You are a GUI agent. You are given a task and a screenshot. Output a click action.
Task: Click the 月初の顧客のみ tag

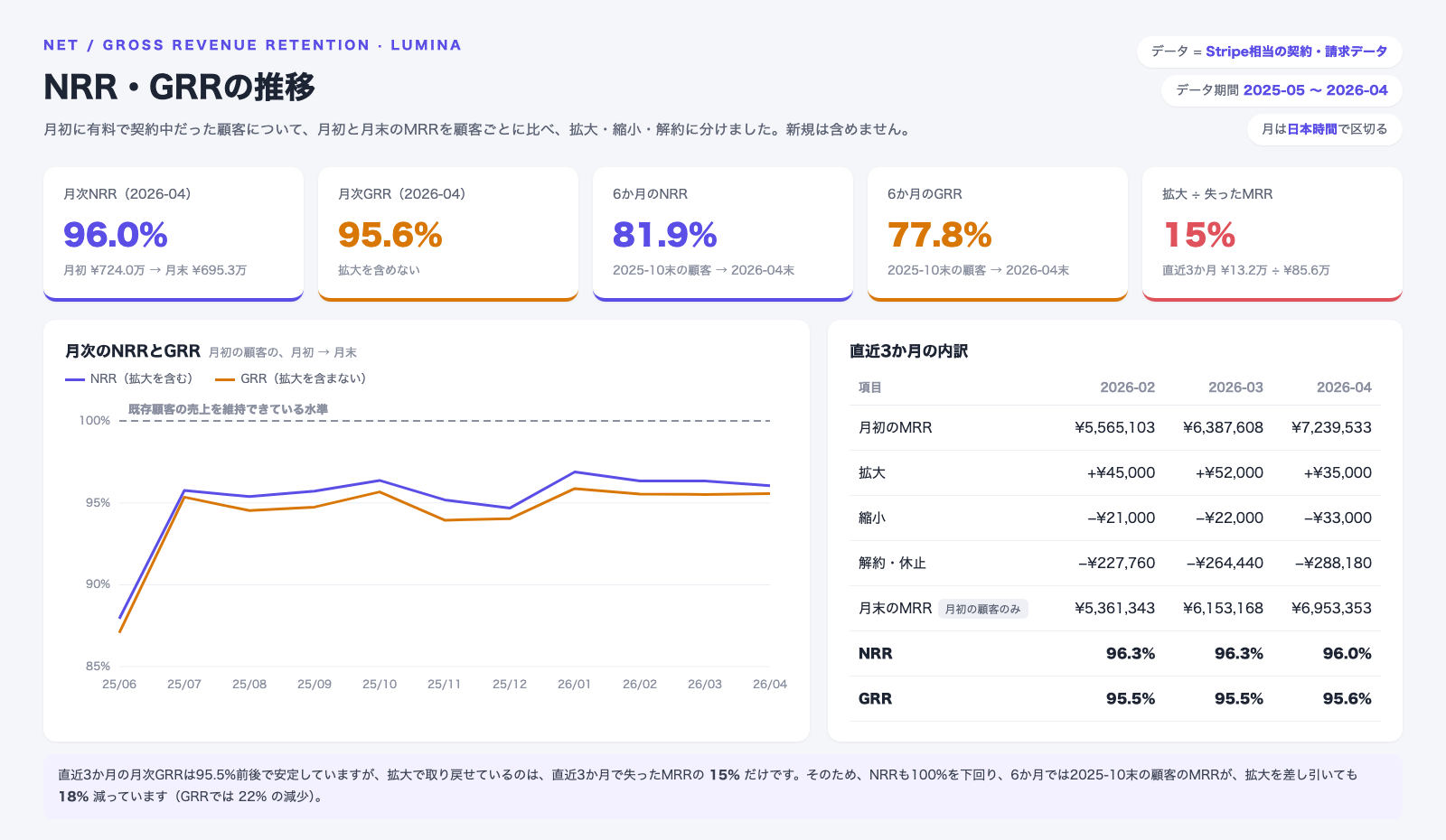tap(982, 609)
